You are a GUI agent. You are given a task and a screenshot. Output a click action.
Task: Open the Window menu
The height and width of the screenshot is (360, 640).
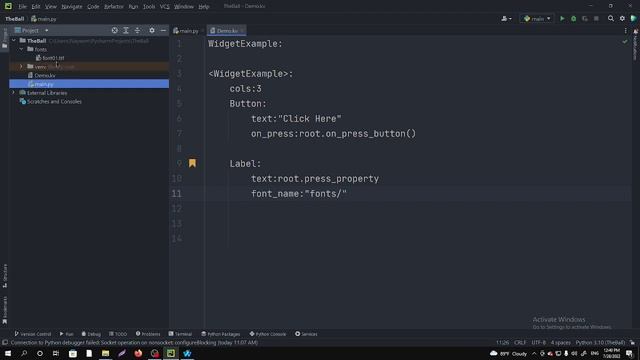click(x=184, y=7)
